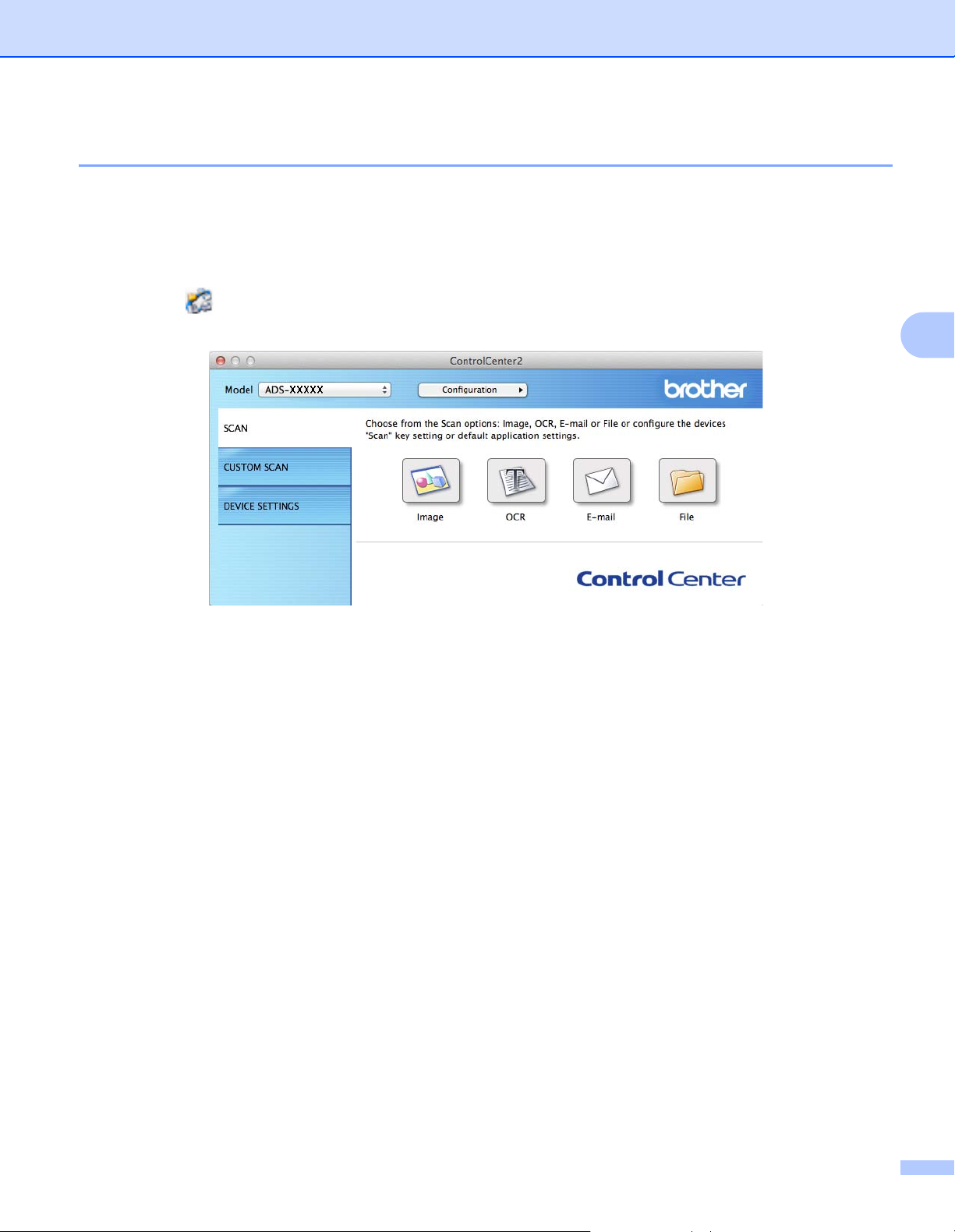Screen dimensions: 955x1232
Task: Open the Model ADS-XXXXX dropdown
Action: (324, 390)
